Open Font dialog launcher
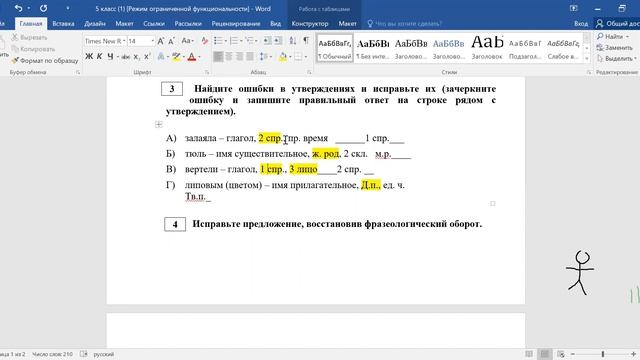The image size is (640, 360). click(x=207, y=72)
